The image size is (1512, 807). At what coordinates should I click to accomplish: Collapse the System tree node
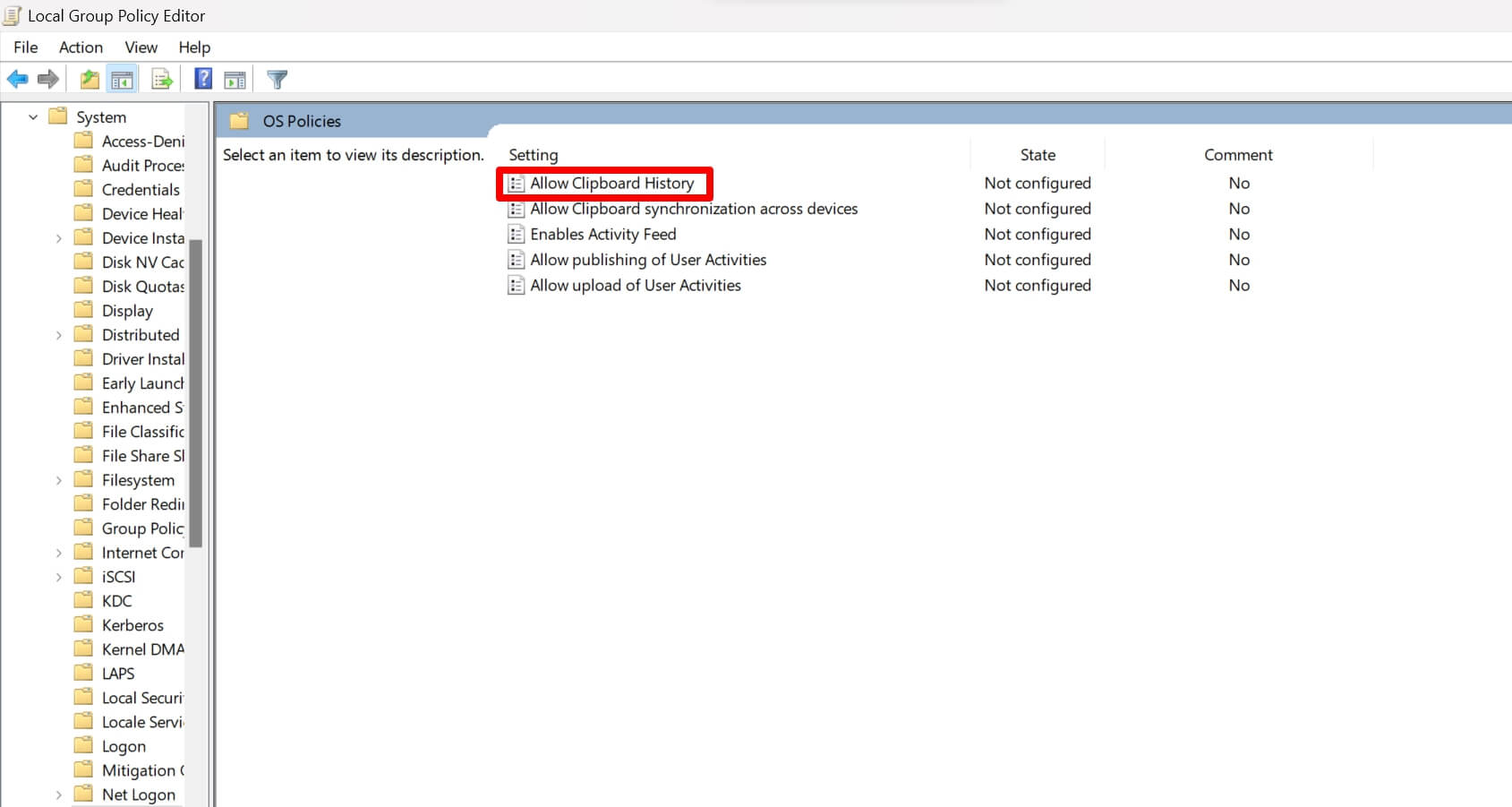(33, 117)
